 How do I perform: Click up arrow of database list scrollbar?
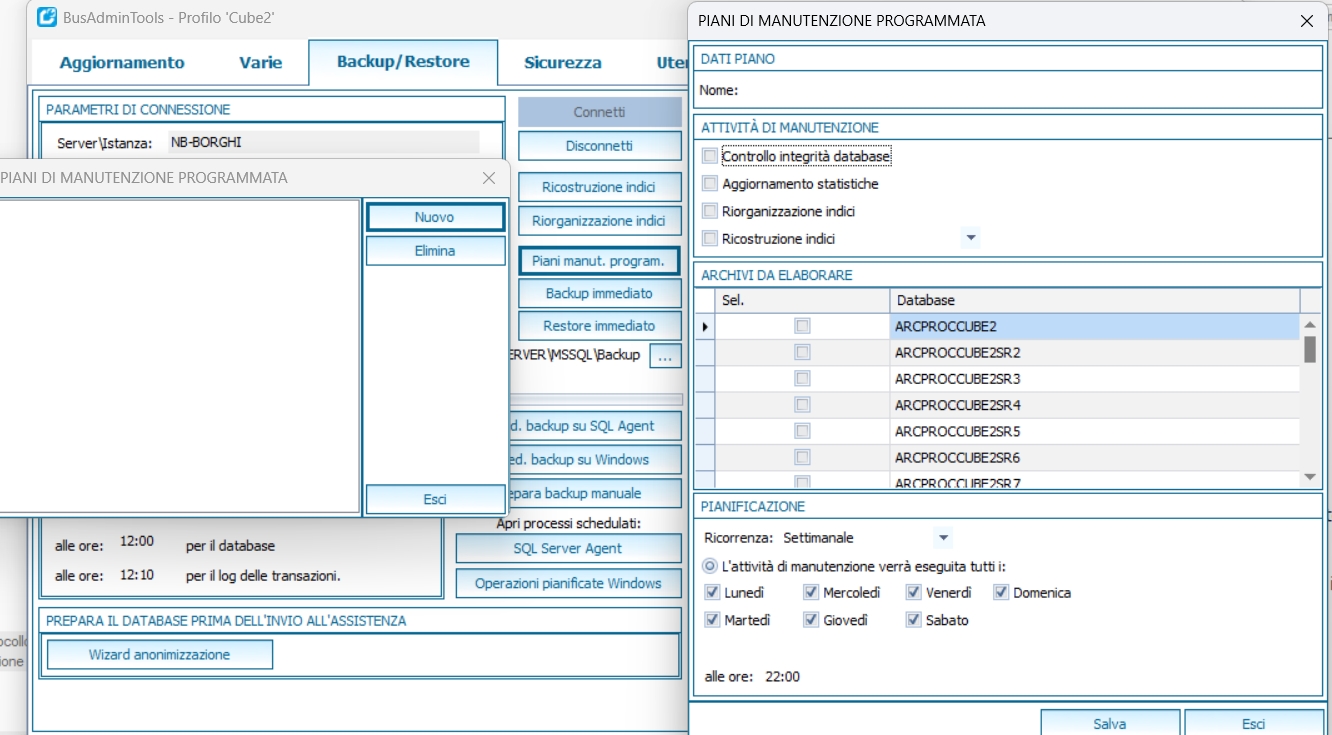(1310, 324)
